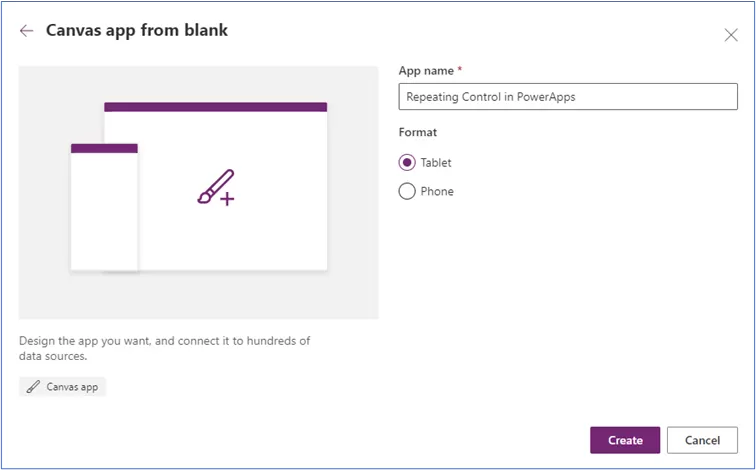Click the red required asterisk

pos(460,70)
